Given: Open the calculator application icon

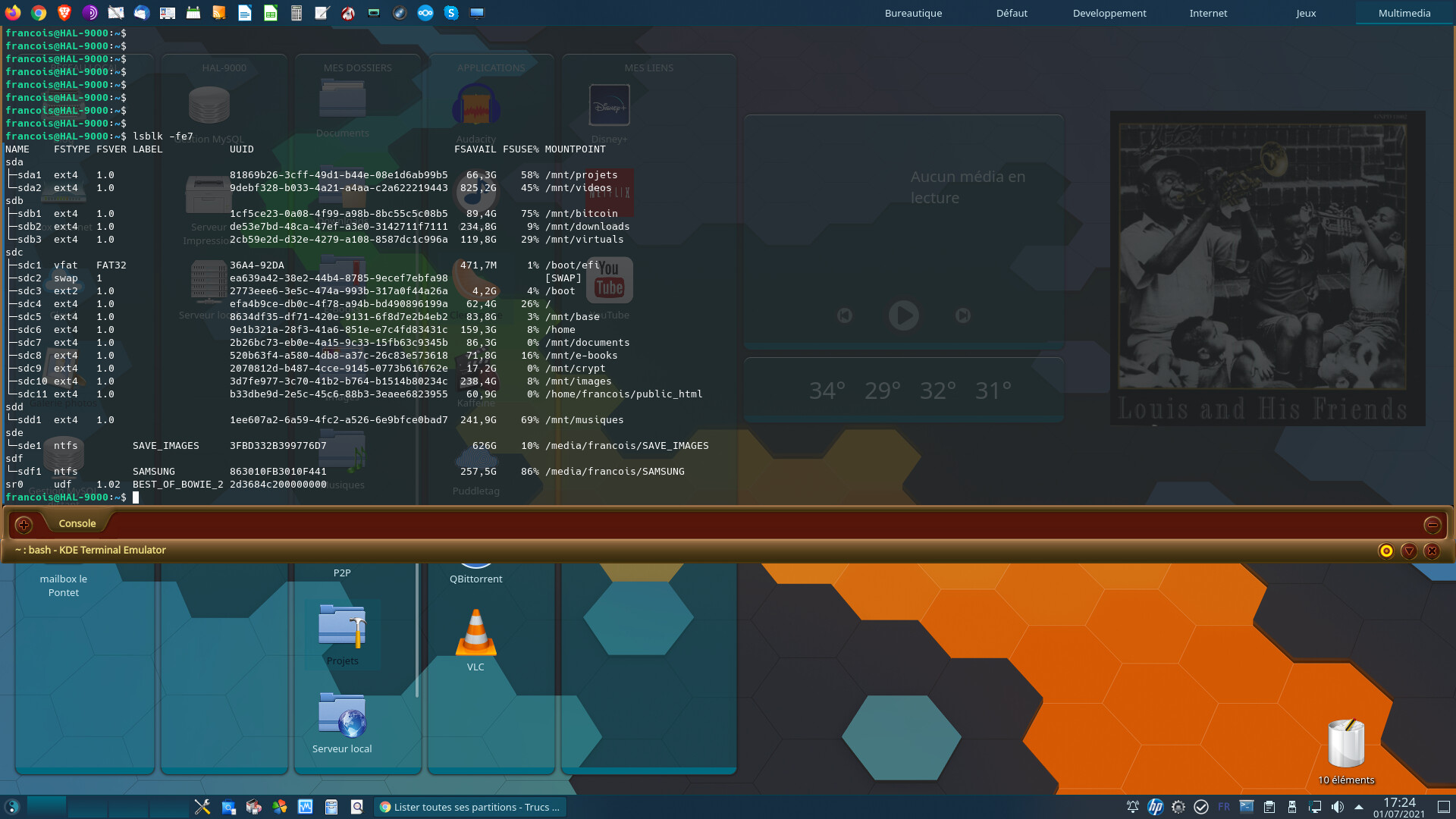Looking at the screenshot, I should click(297, 13).
